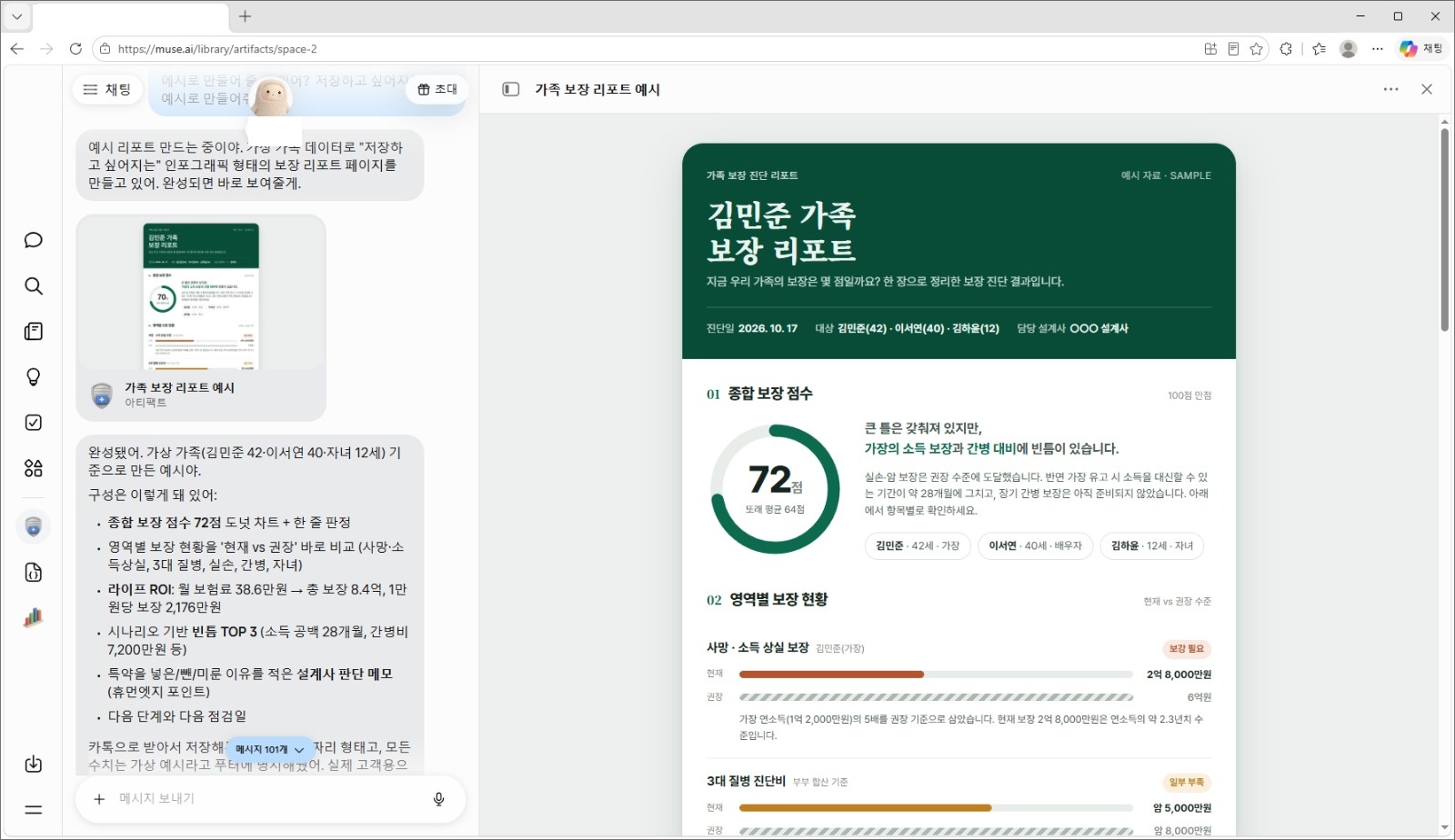Click the microphone voice input icon
1455x840 pixels.
click(x=438, y=798)
